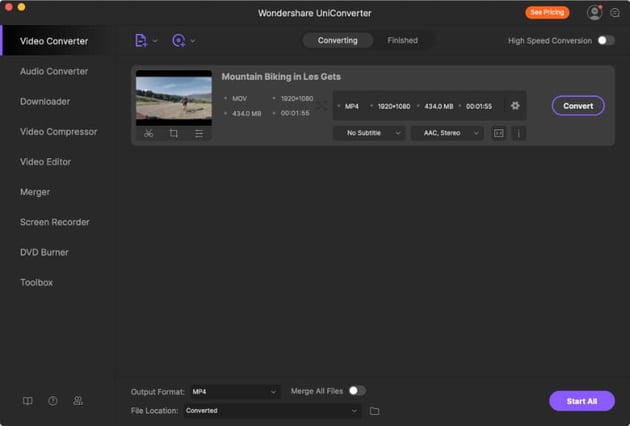Click the yellow minimize window button
Viewport: 630px width, 426px height.
point(22,7)
